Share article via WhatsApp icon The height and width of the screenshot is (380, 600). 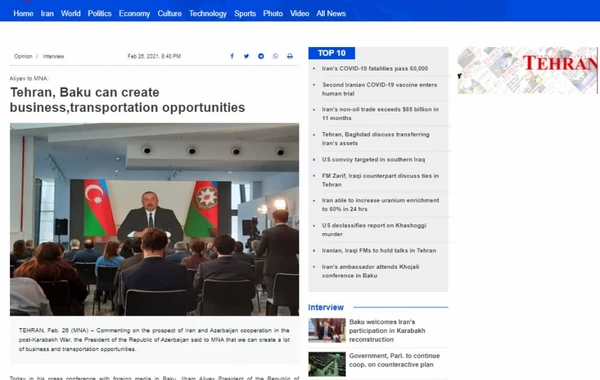click(276, 56)
